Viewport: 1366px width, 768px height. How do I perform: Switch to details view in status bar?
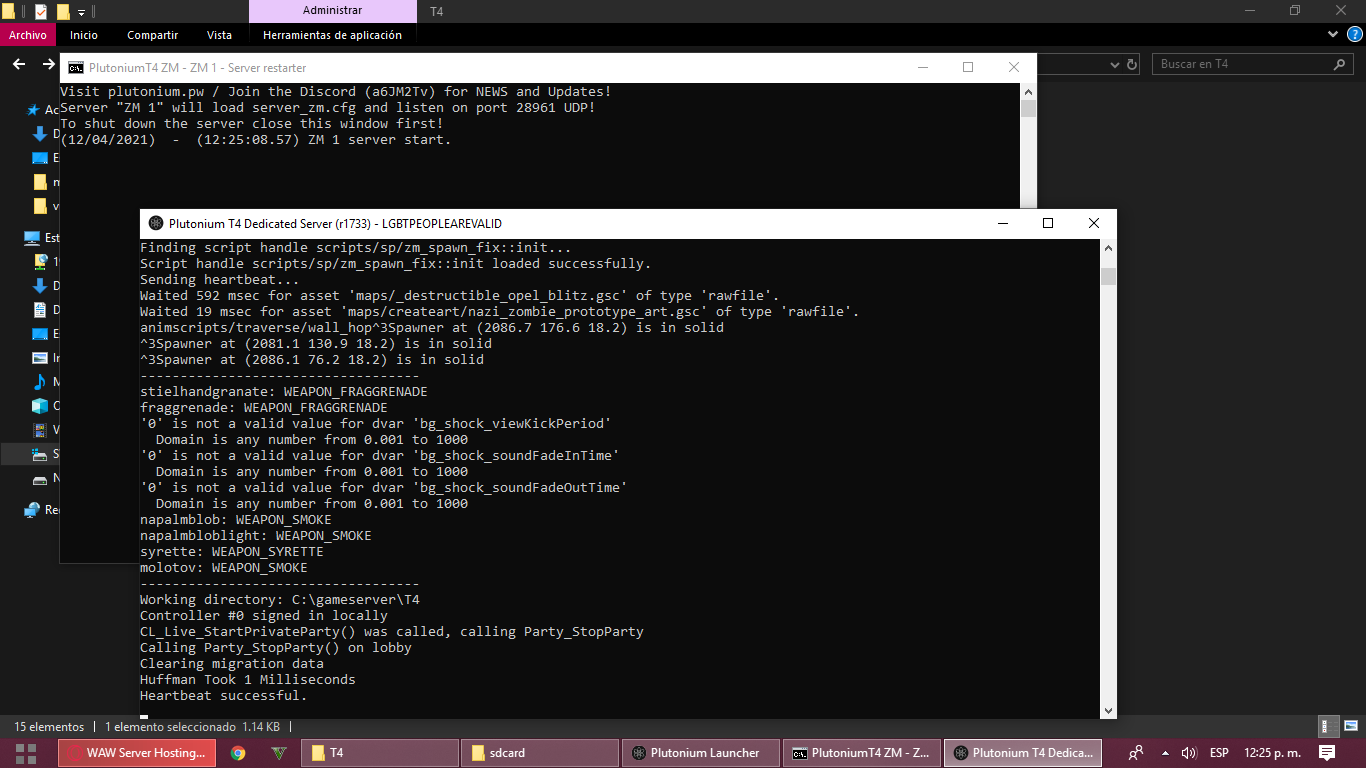click(x=1327, y=727)
